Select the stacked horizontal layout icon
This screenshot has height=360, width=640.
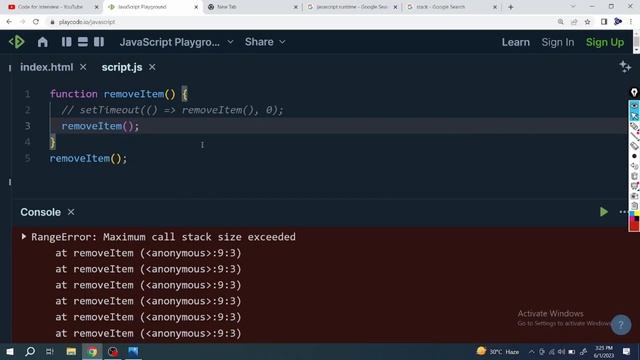tap(83, 42)
